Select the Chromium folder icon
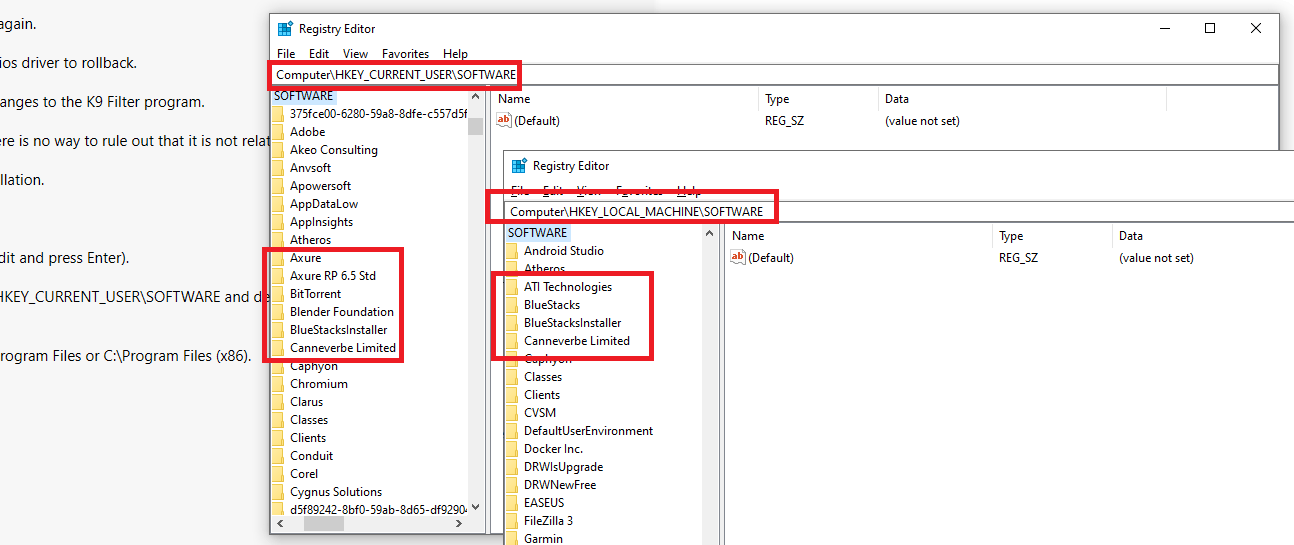Viewport: 1294px width, 545px height. click(278, 384)
